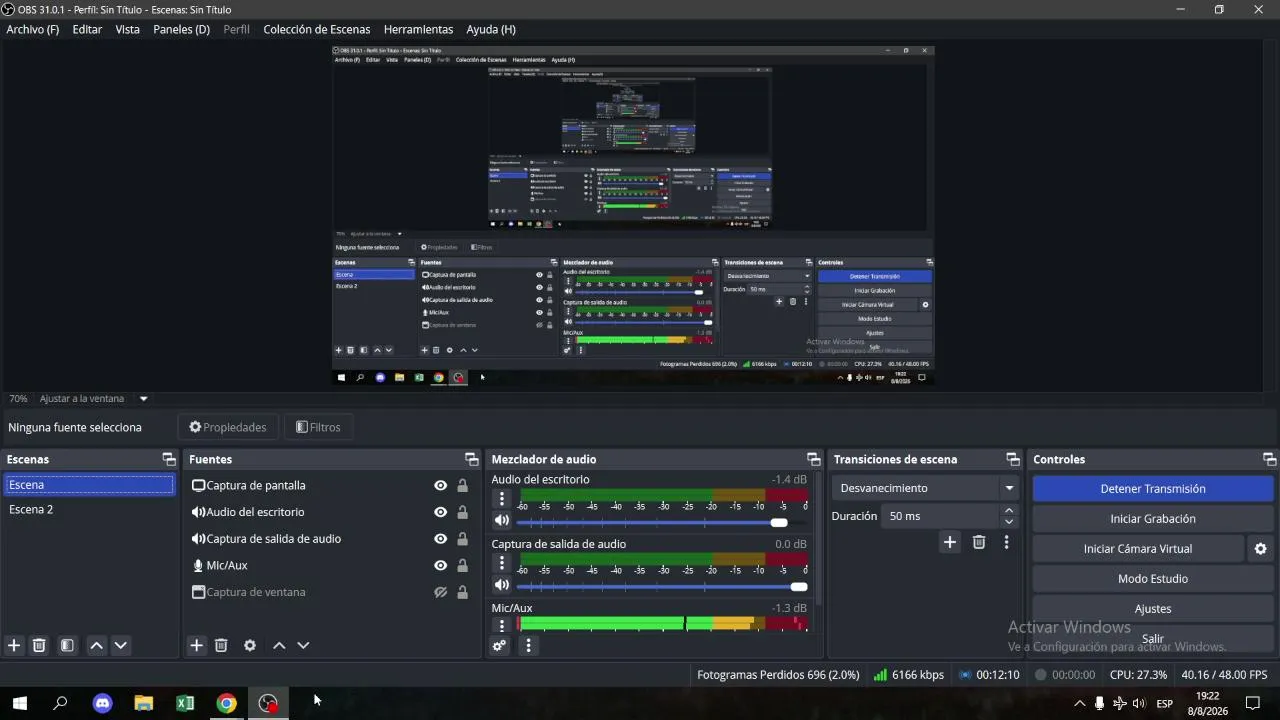The image size is (1280, 720).
Task: Open Excel from the taskbar
Action: (x=185, y=703)
